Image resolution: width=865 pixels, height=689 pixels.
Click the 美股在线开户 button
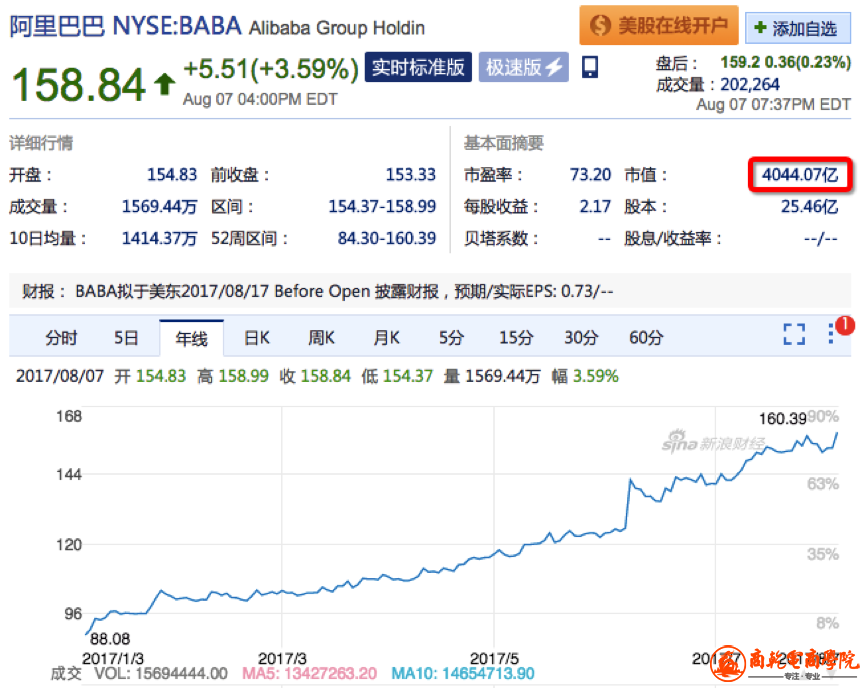(x=659, y=25)
